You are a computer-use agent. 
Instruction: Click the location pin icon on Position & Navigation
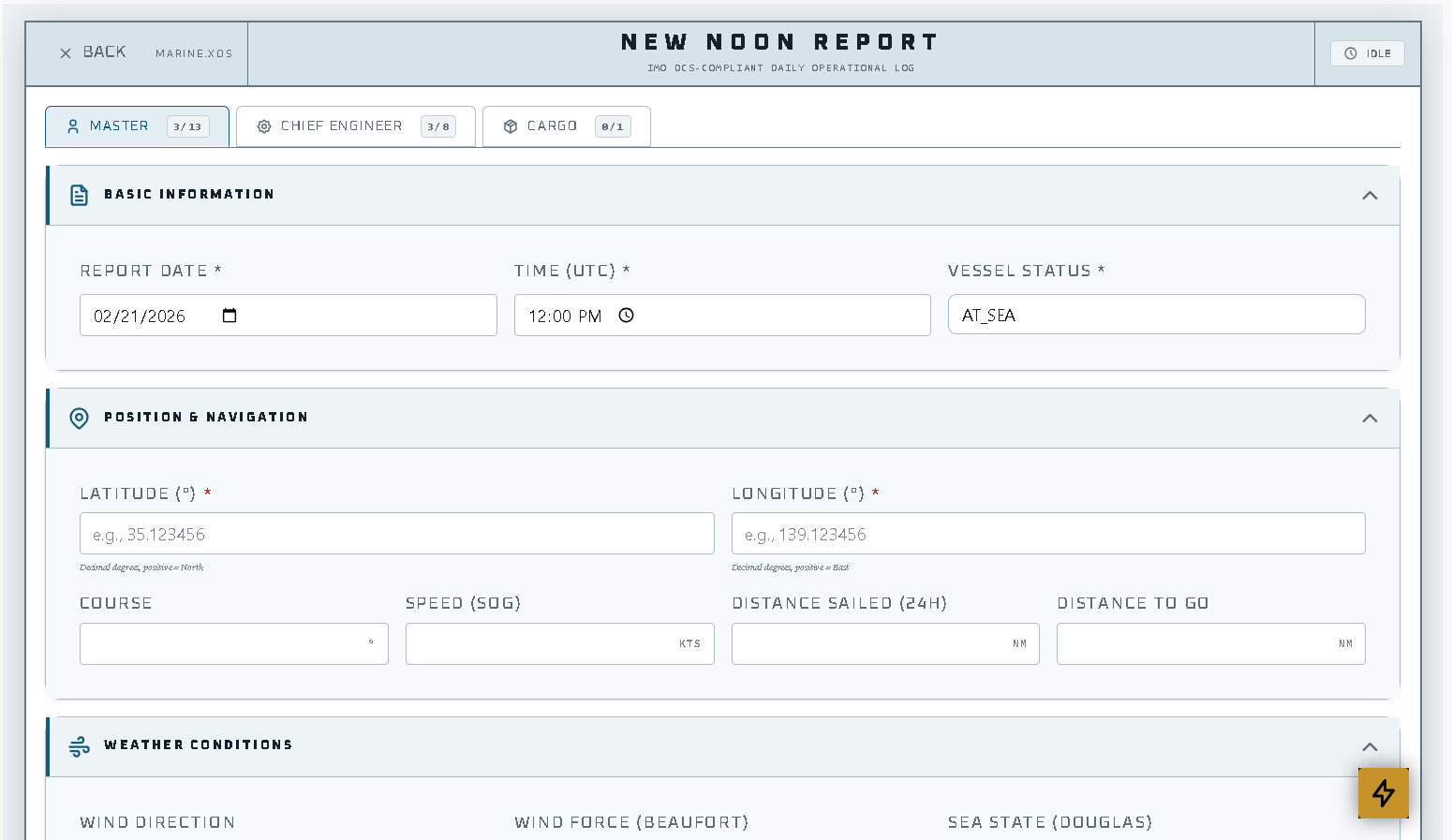click(x=80, y=419)
